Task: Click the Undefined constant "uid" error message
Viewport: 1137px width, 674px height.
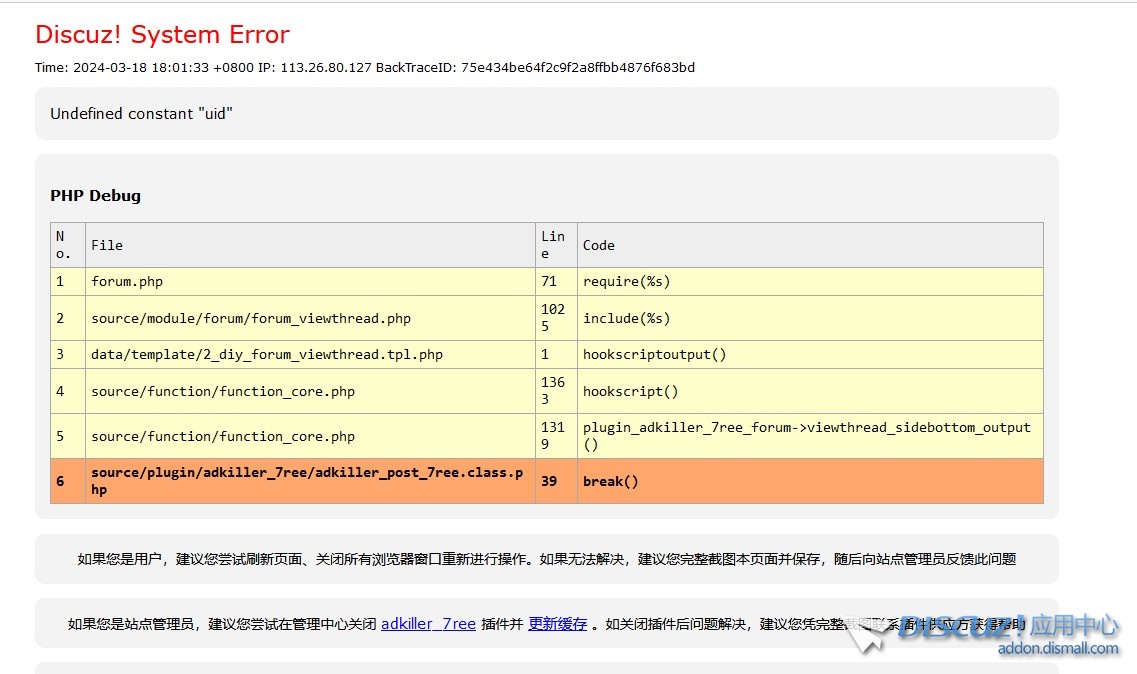Action: click(x=141, y=114)
